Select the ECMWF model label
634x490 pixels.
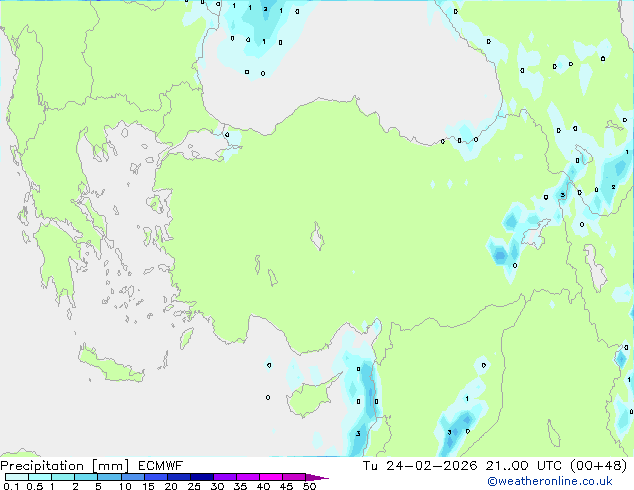(161, 466)
